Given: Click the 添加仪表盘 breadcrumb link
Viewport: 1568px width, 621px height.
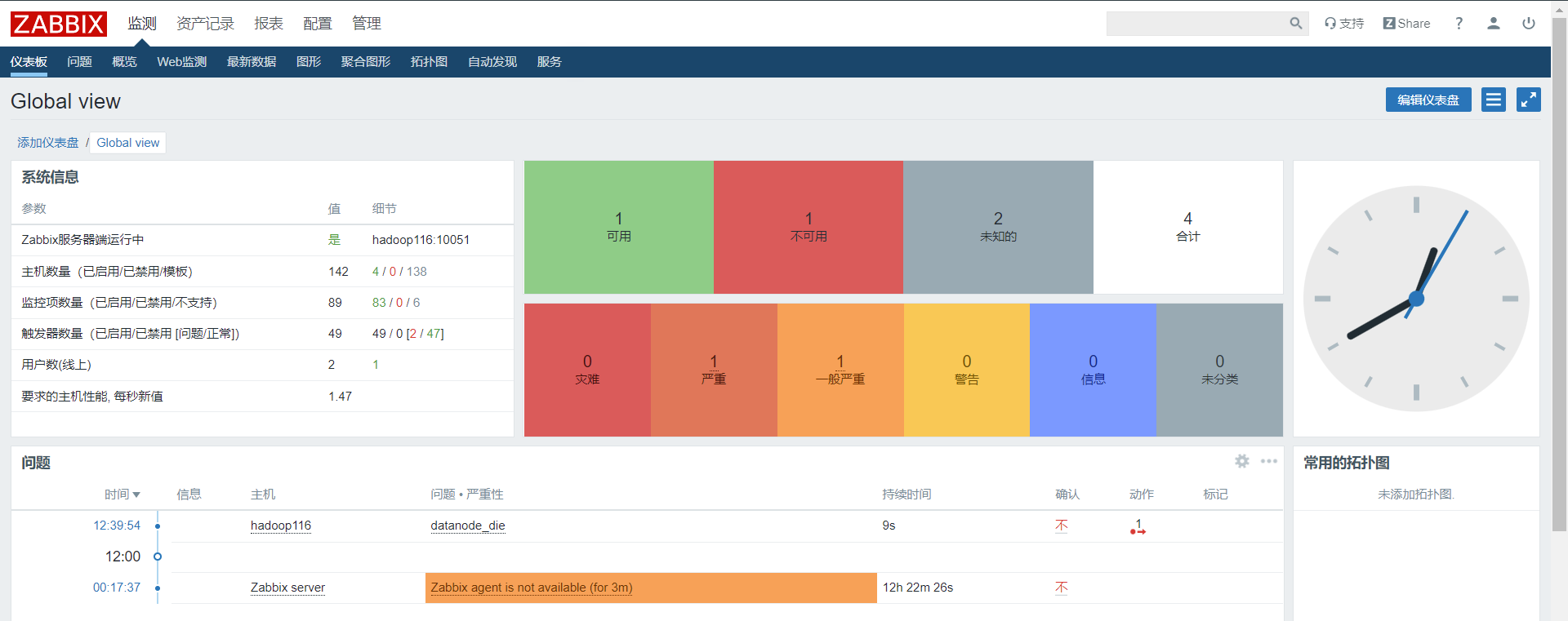Looking at the screenshot, I should coord(48,143).
